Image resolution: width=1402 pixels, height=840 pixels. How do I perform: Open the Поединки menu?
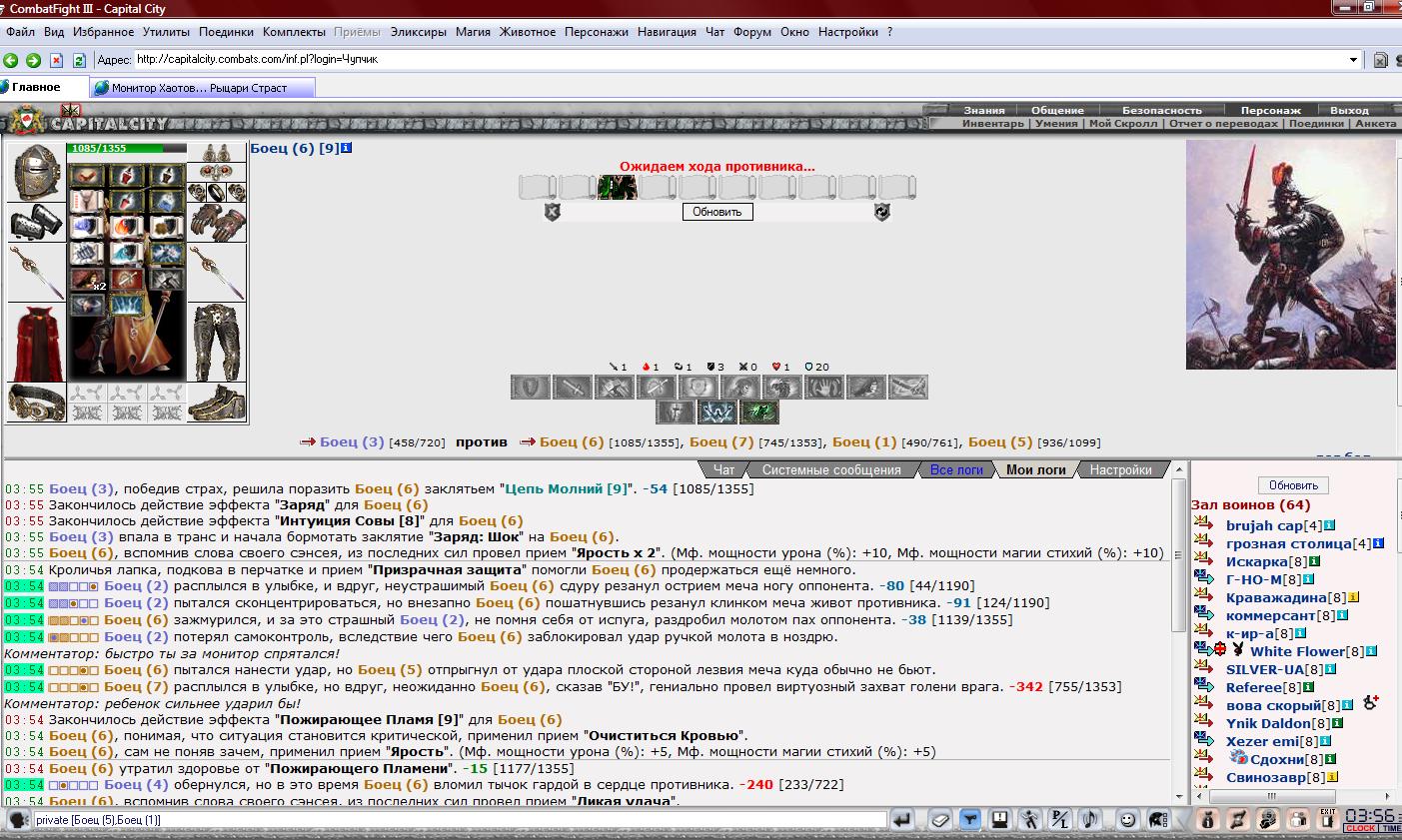point(226,32)
